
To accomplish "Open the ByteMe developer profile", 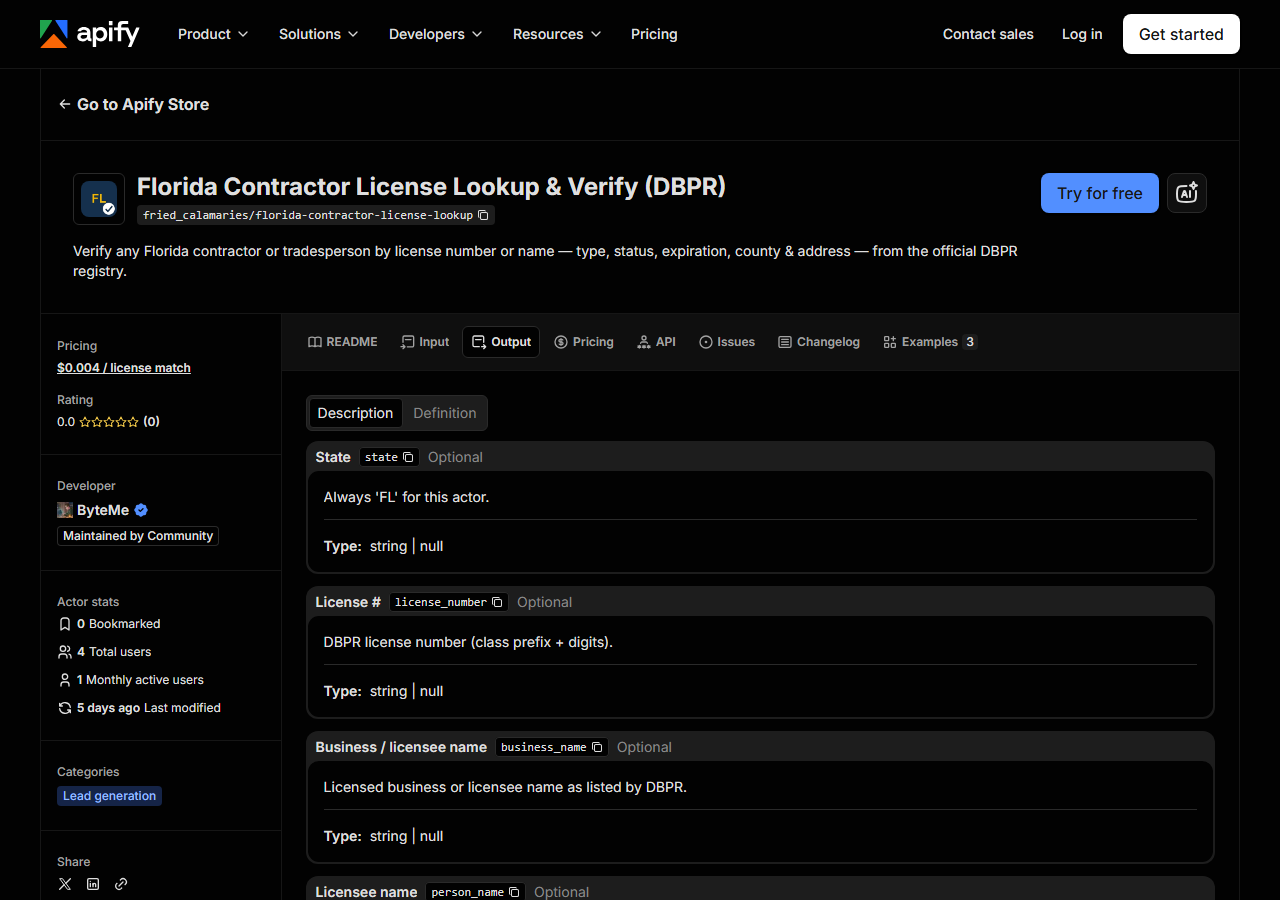I will tap(103, 510).
